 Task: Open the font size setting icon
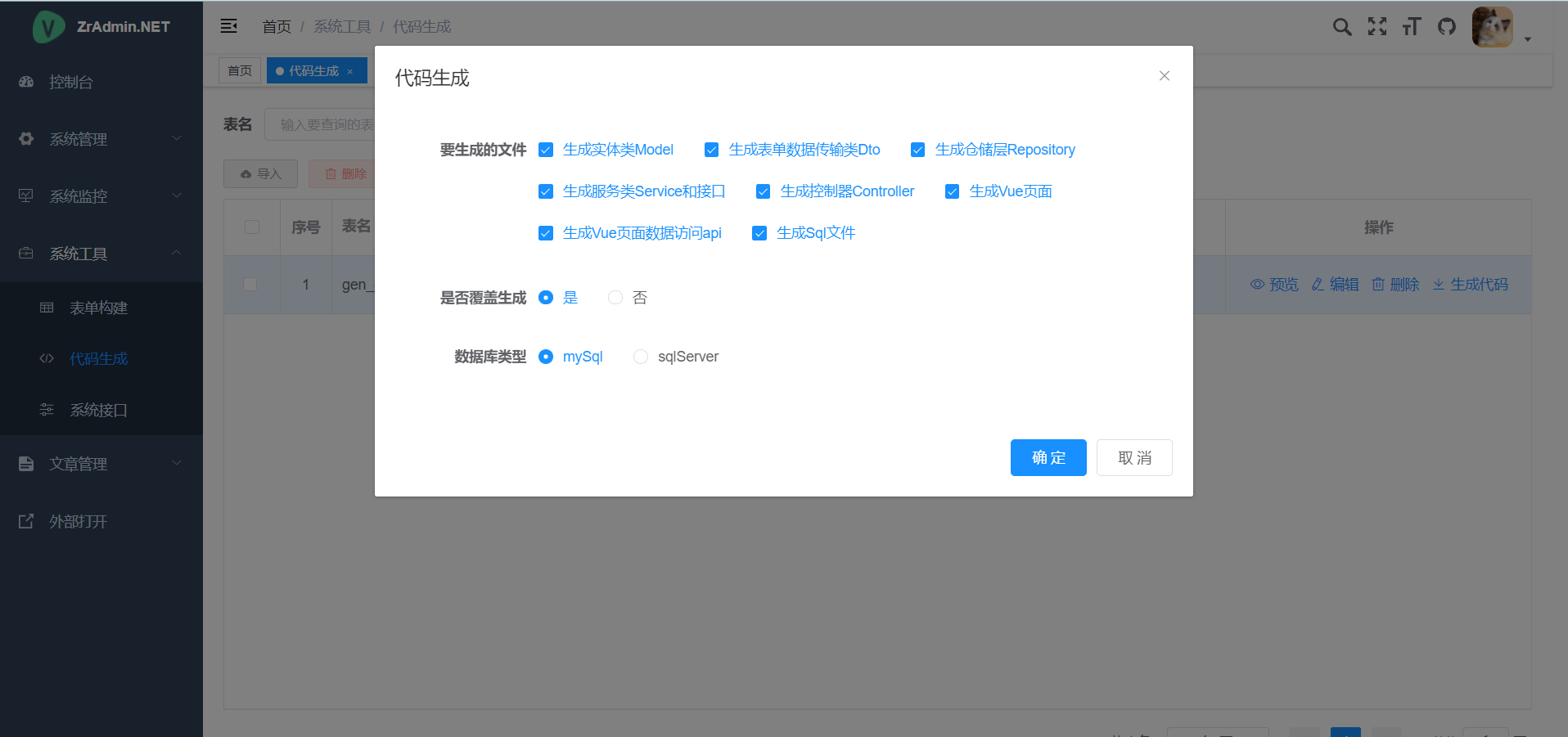[1412, 27]
